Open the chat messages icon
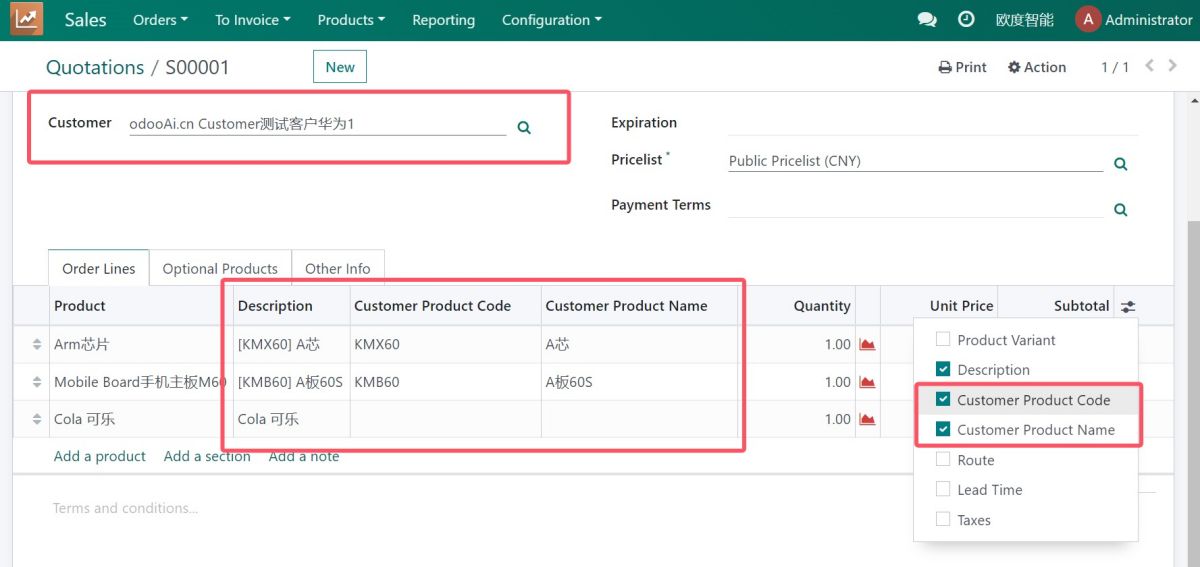 tap(927, 20)
